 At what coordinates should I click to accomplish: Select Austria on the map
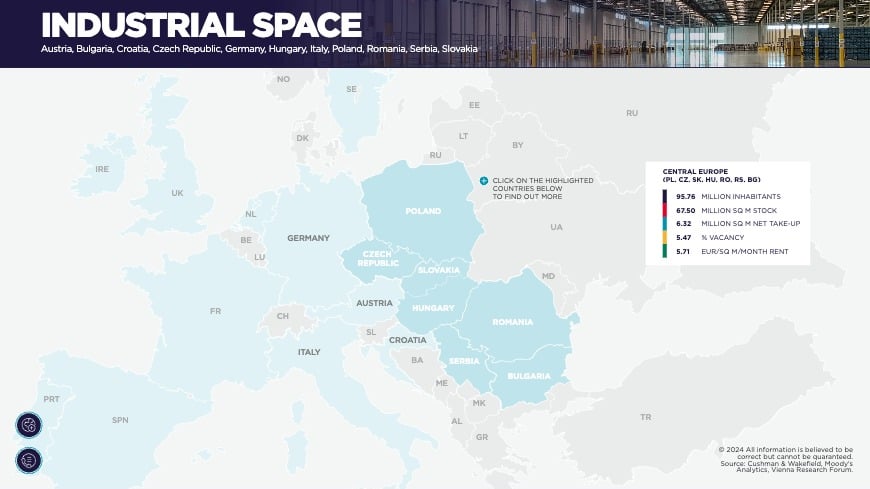[x=375, y=303]
